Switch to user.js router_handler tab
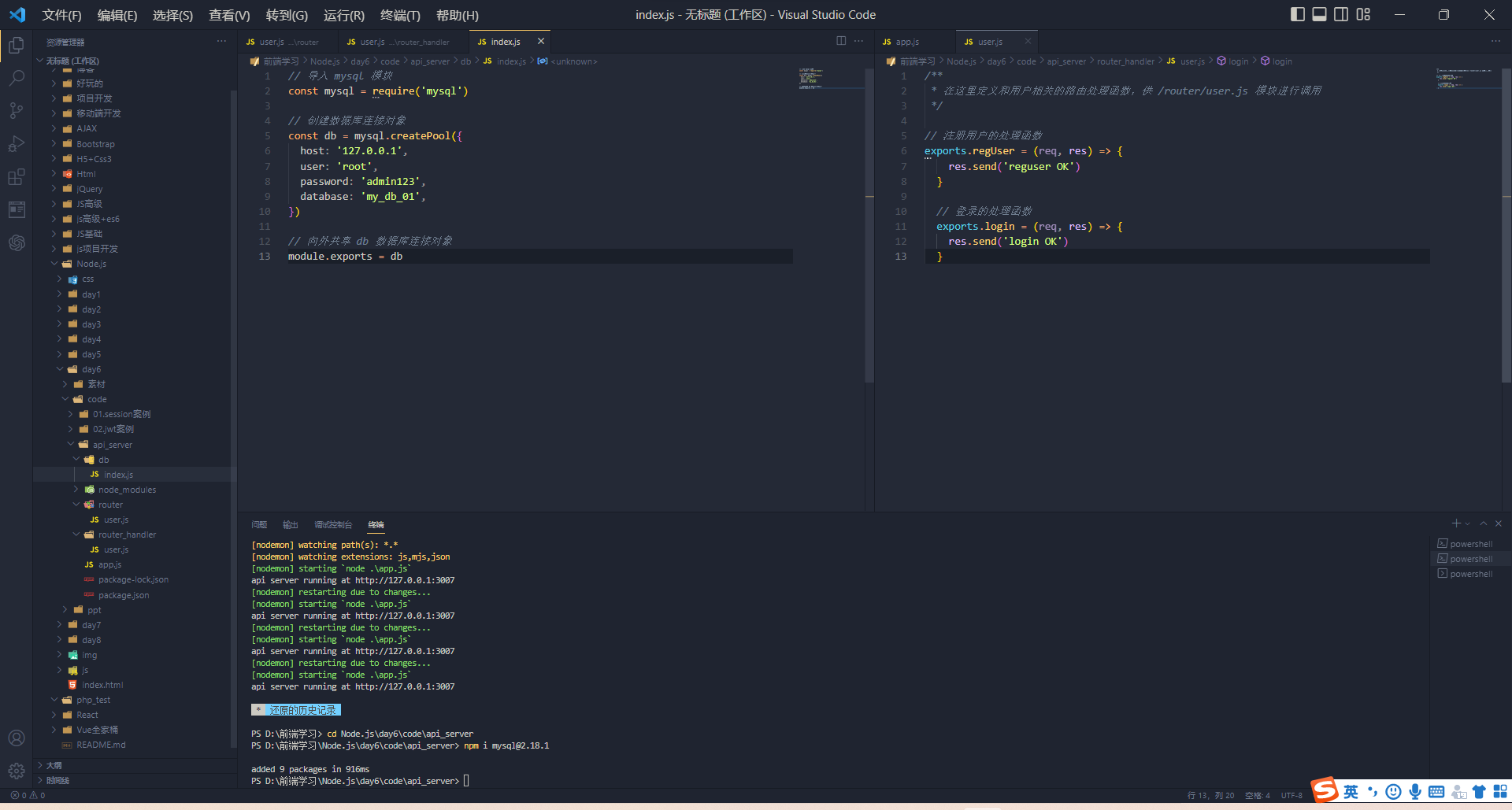 tap(402, 42)
